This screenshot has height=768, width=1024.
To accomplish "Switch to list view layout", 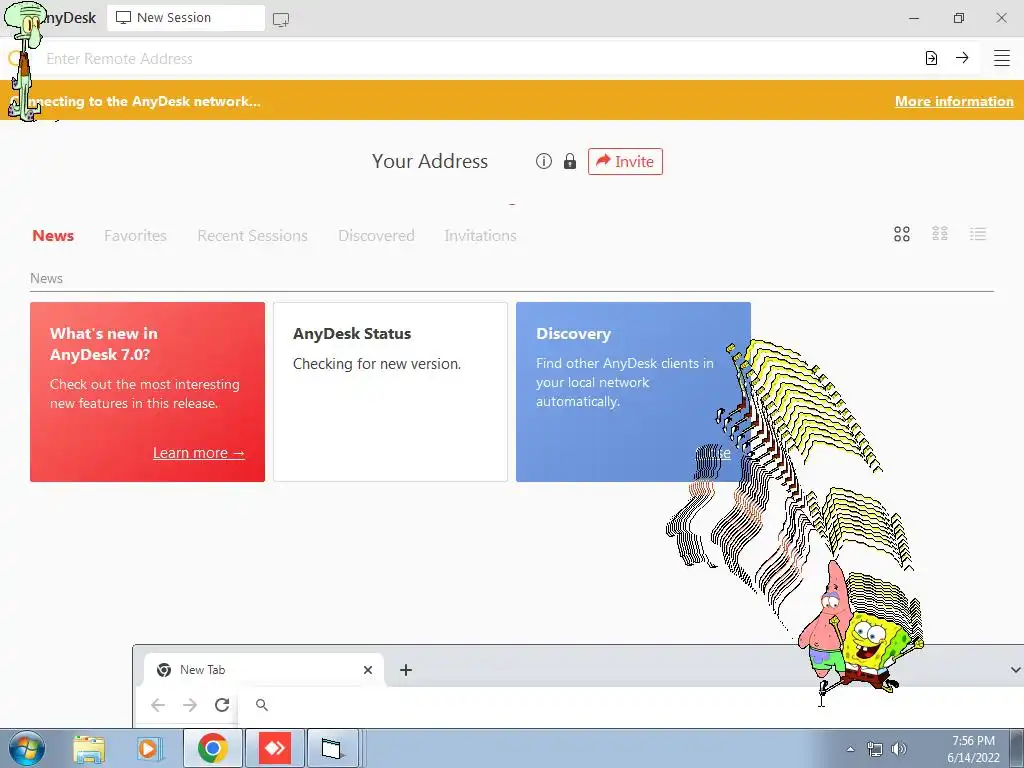I will pyautogui.click(x=978, y=234).
